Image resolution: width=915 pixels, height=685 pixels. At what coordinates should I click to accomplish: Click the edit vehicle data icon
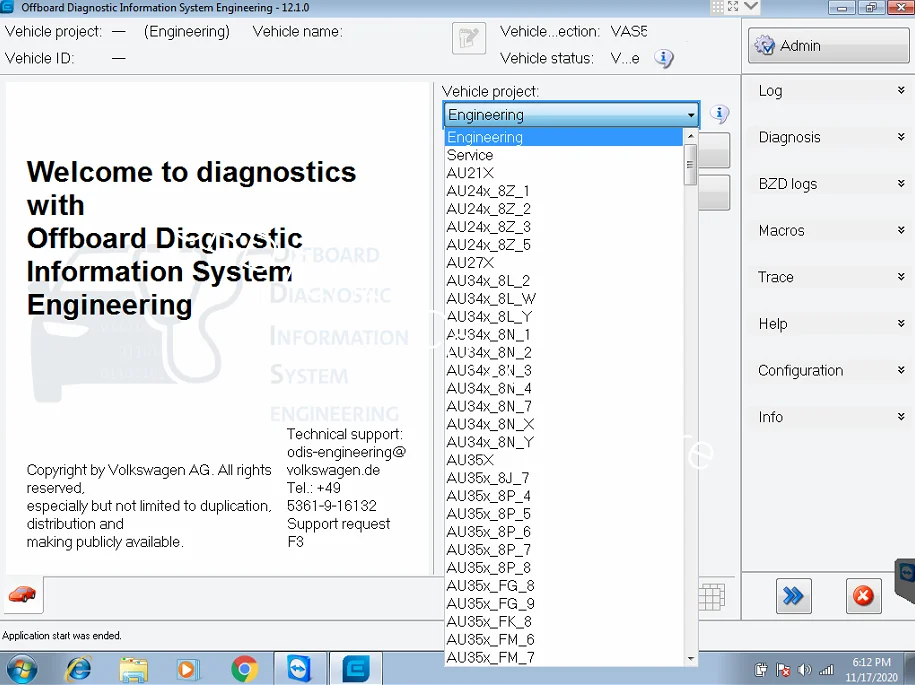469,39
